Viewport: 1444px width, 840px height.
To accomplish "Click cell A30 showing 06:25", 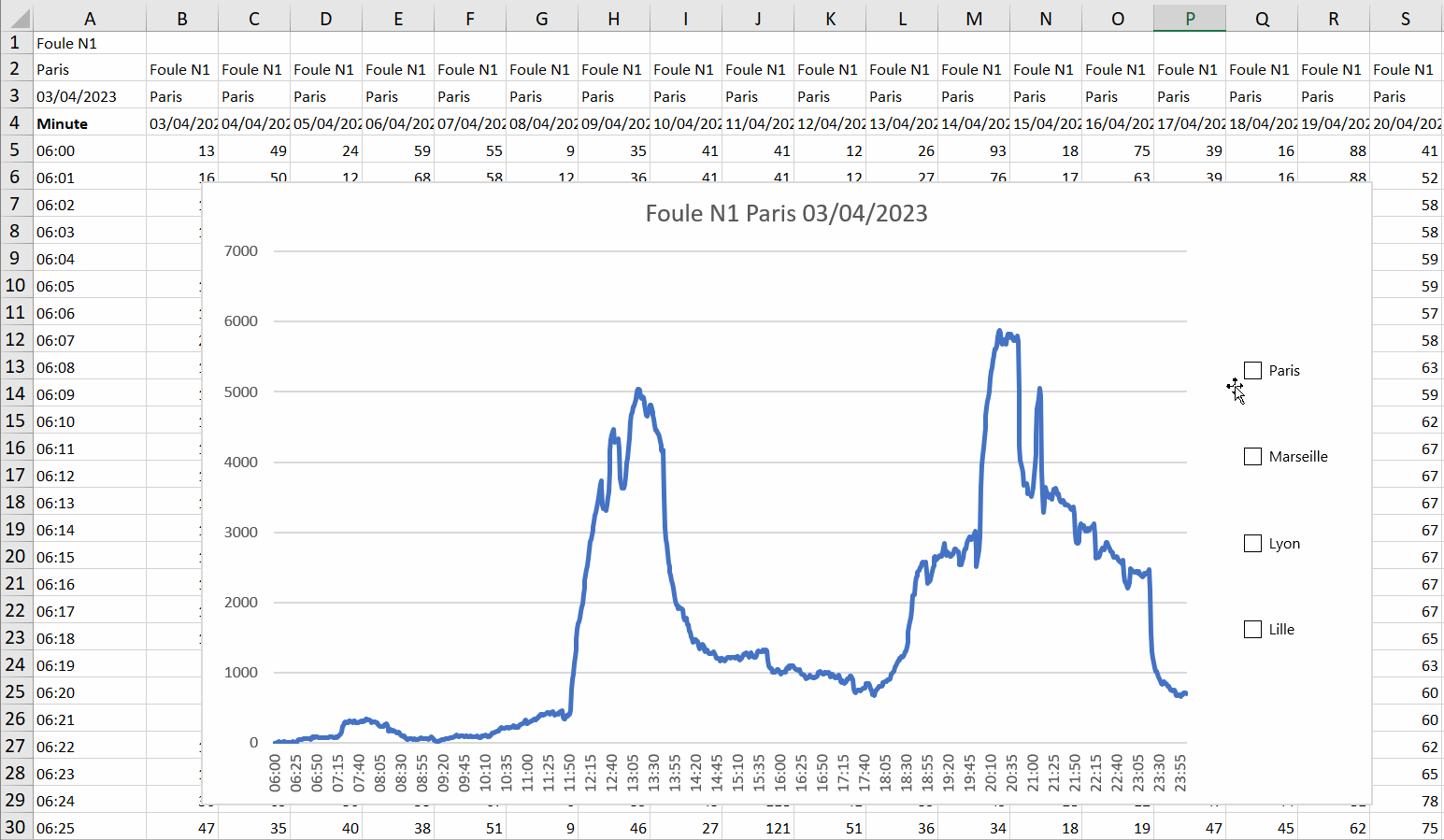I will click(x=90, y=828).
